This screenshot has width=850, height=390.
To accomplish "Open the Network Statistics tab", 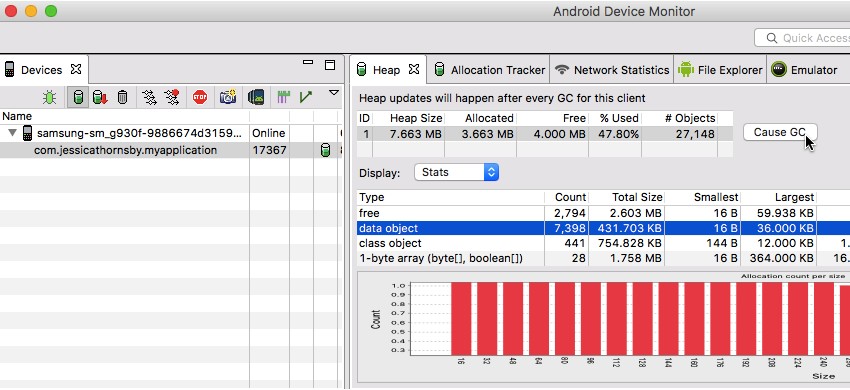I will coord(612,70).
